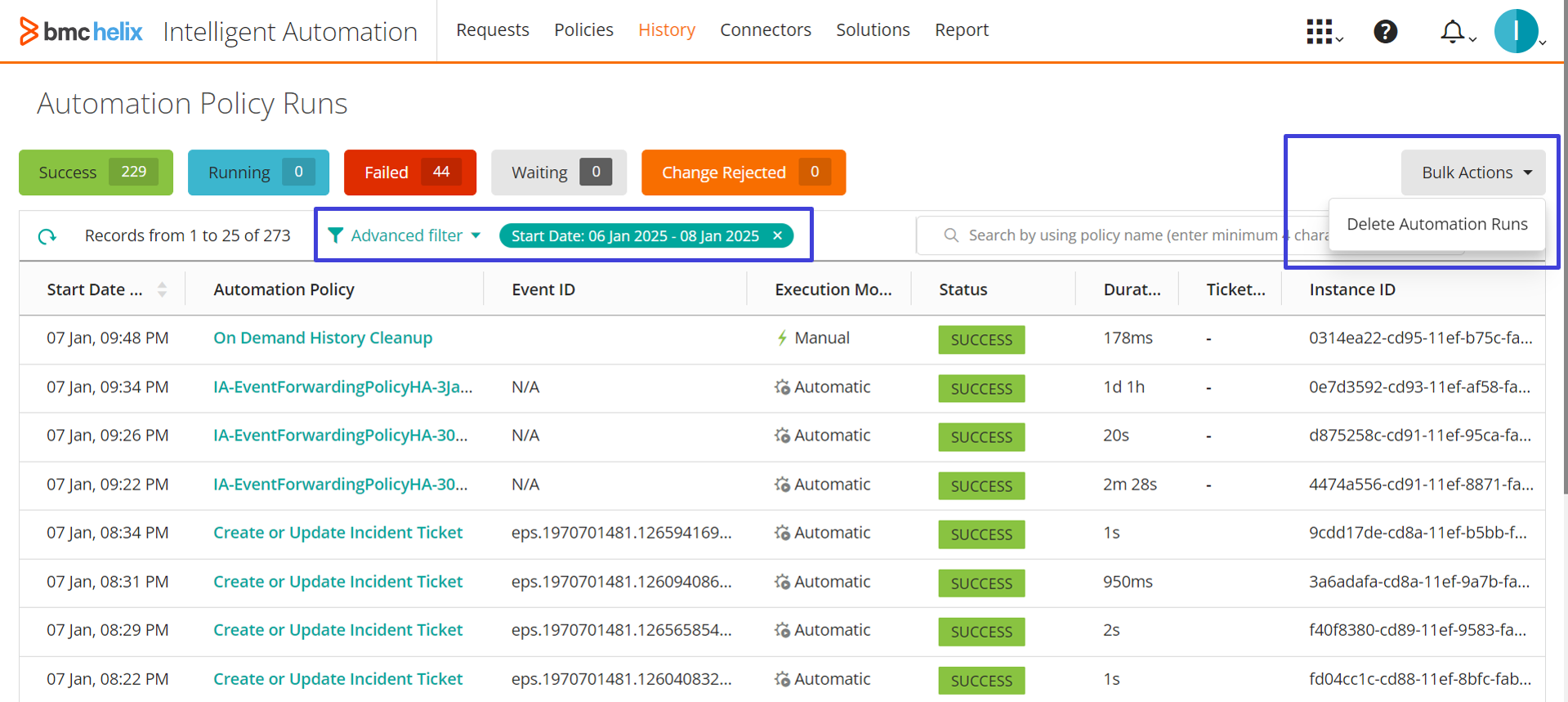Open the user profile avatar
This screenshot has height=702, width=1568.
1516,31
